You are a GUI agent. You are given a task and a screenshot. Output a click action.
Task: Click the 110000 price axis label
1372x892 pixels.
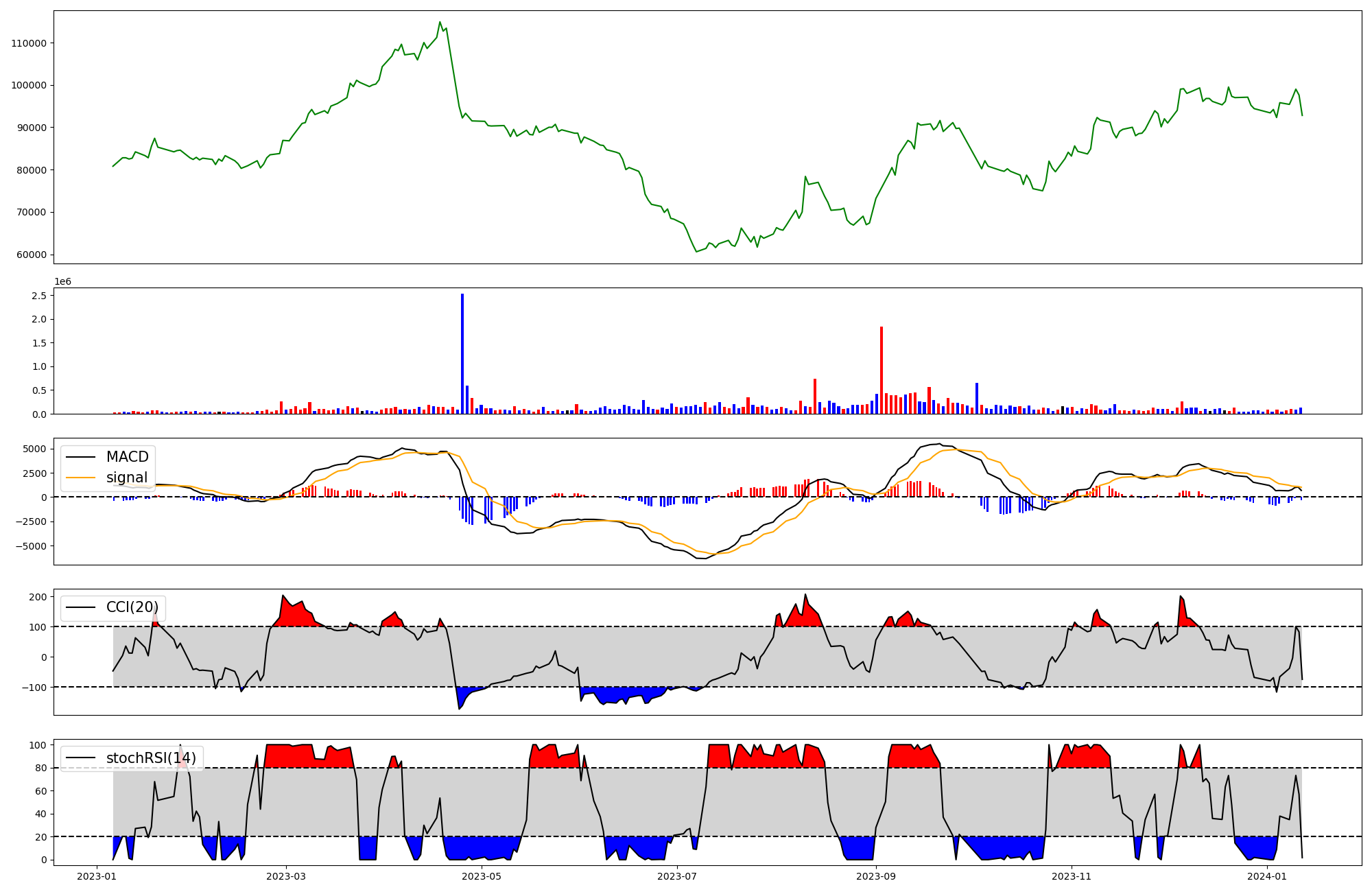29,43
